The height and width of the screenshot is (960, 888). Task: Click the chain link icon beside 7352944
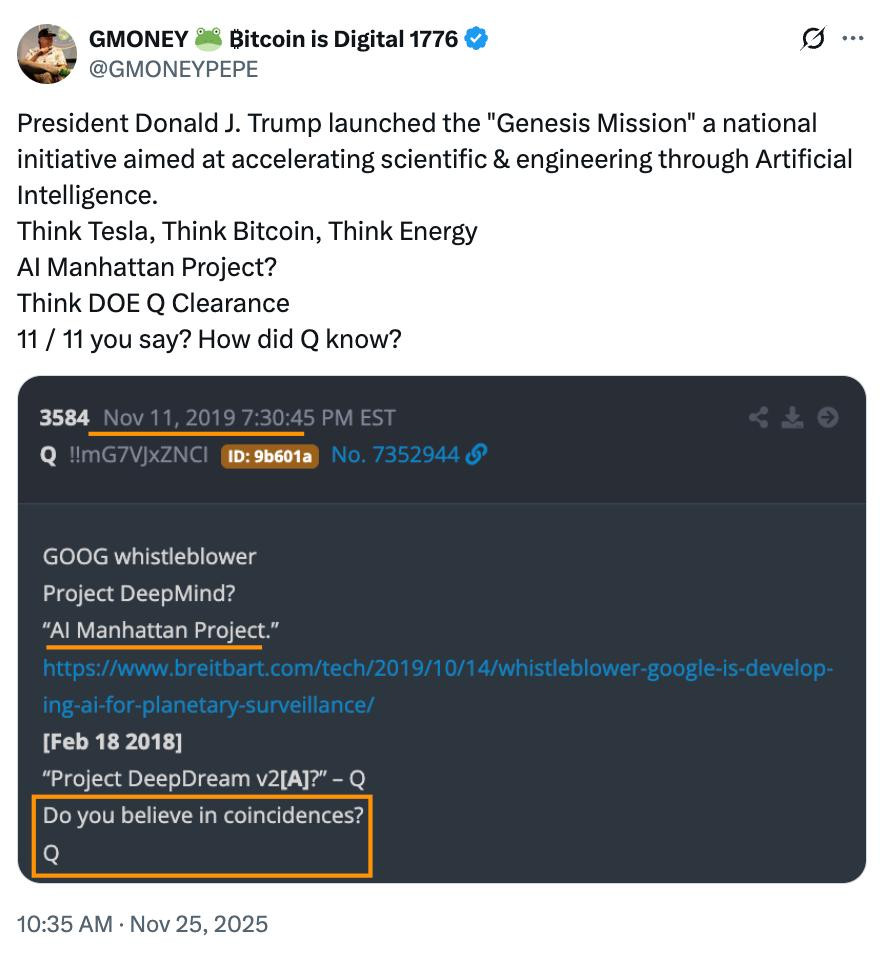coord(477,455)
